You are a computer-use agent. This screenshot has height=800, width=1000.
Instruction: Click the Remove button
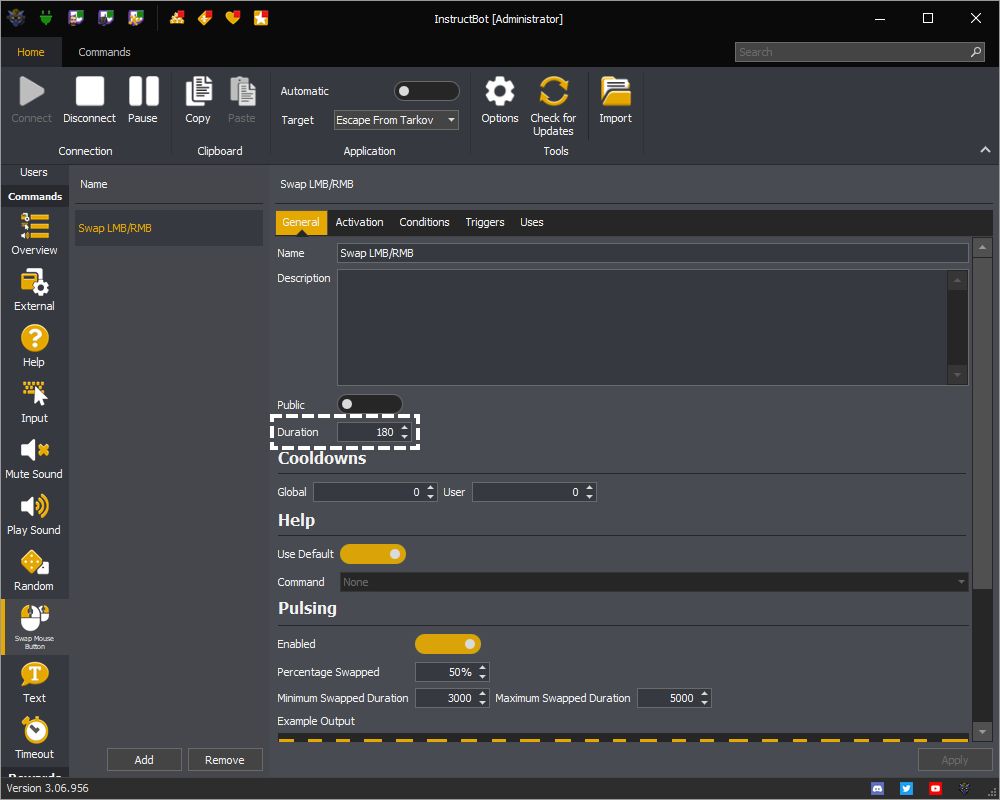pos(224,760)
